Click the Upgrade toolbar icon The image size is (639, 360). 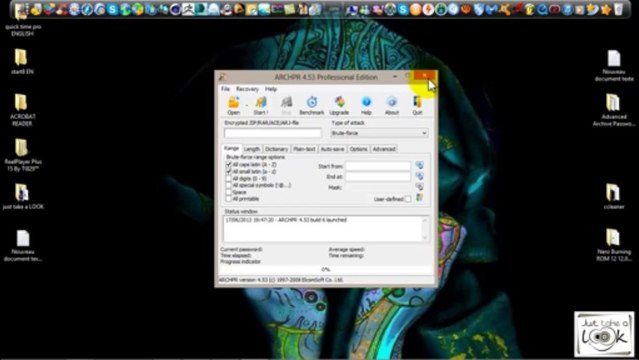coord(339,105)
